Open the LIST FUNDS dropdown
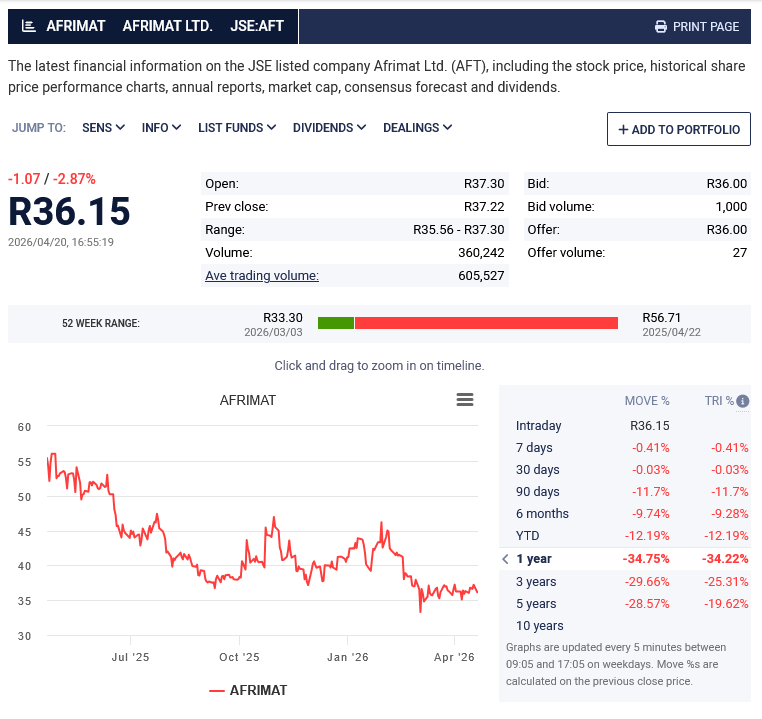Viewport: 762px width, 719px height. tap(237, 128)
